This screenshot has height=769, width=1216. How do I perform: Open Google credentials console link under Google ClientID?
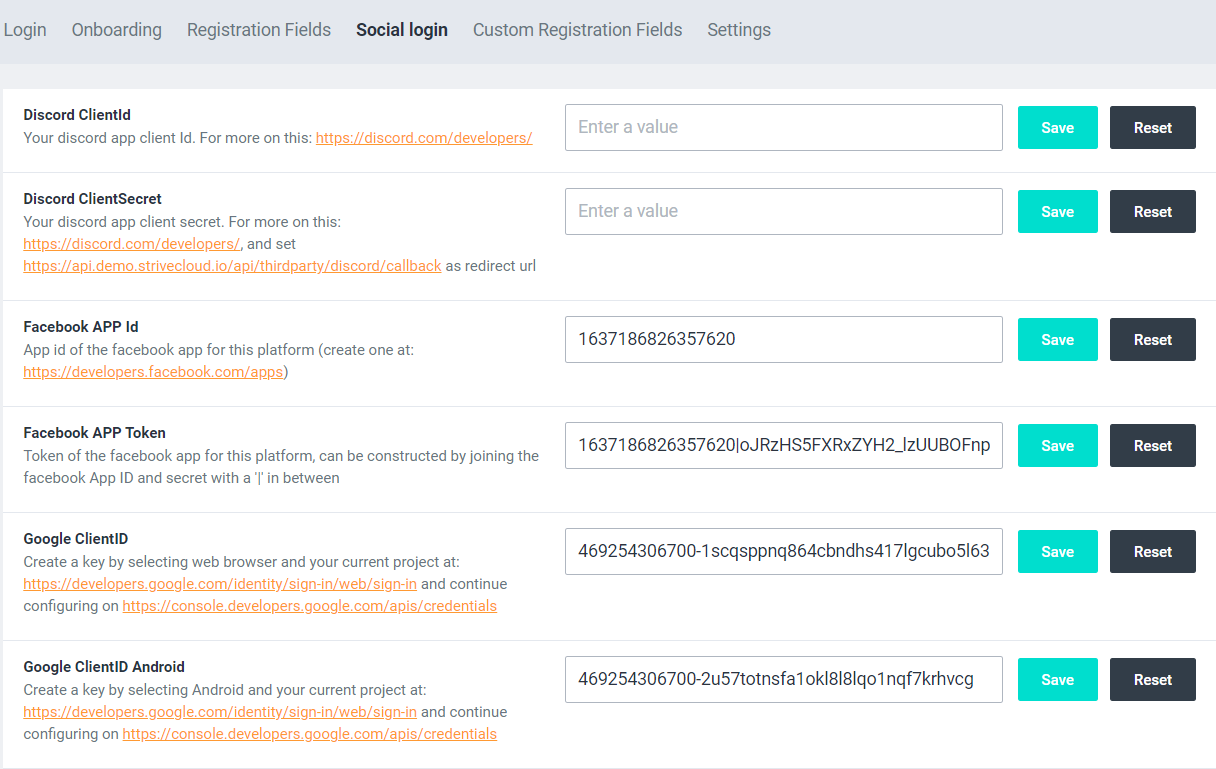(309, 606)
